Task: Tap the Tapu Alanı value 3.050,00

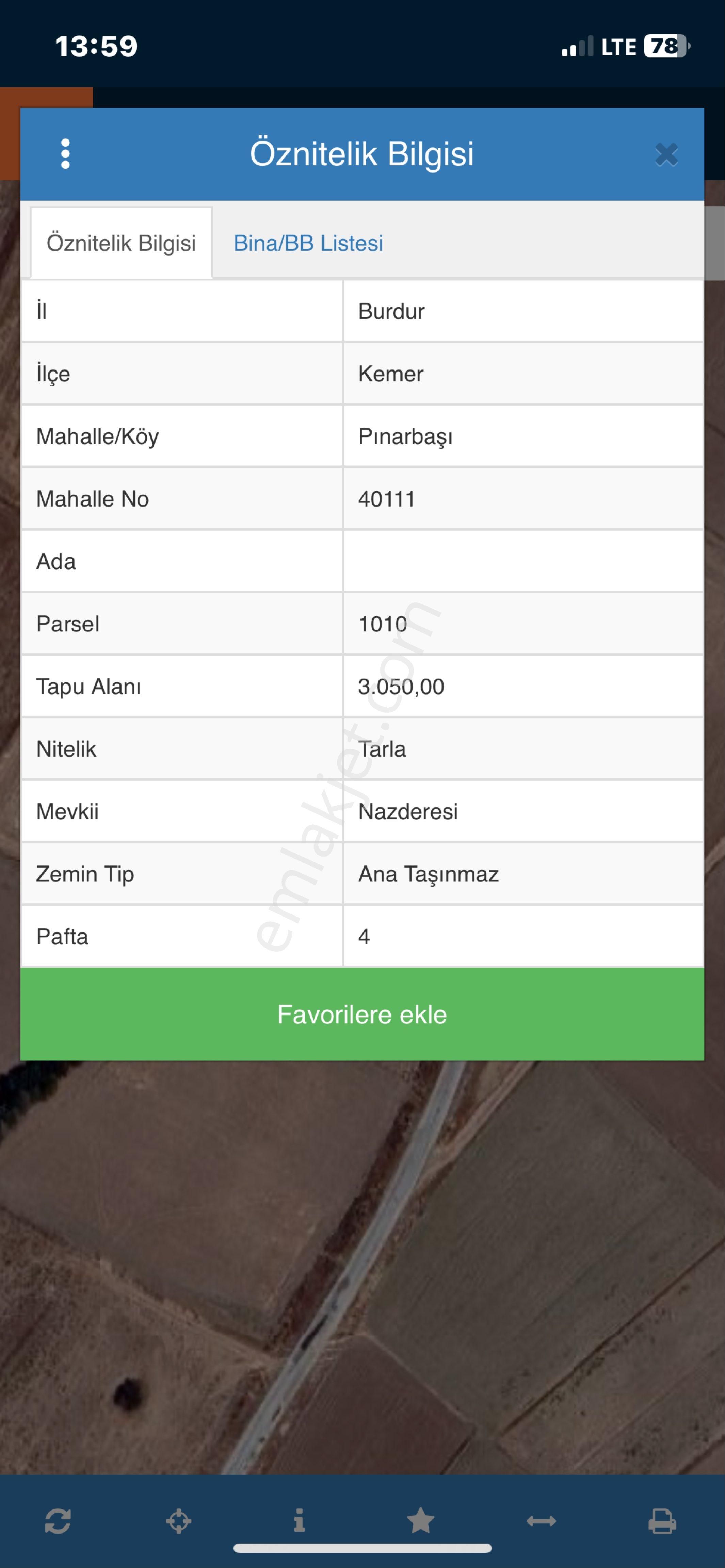Action: [401, 687]
